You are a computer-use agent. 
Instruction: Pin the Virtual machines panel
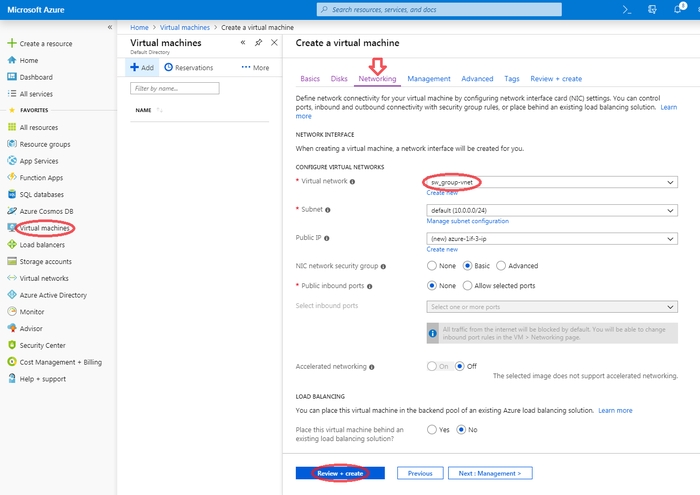tap(259, 44)
